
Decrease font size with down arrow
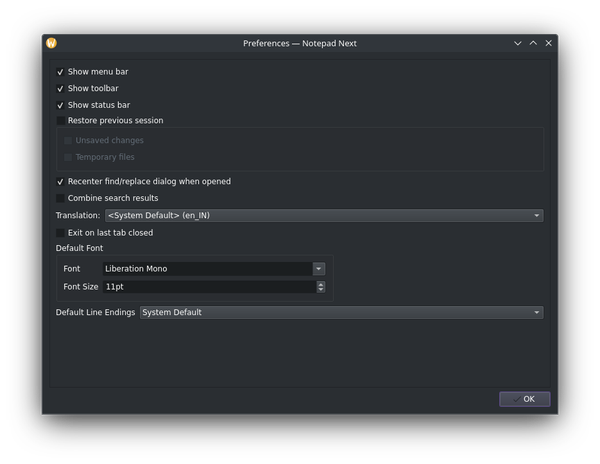click(x=321, y=290)
